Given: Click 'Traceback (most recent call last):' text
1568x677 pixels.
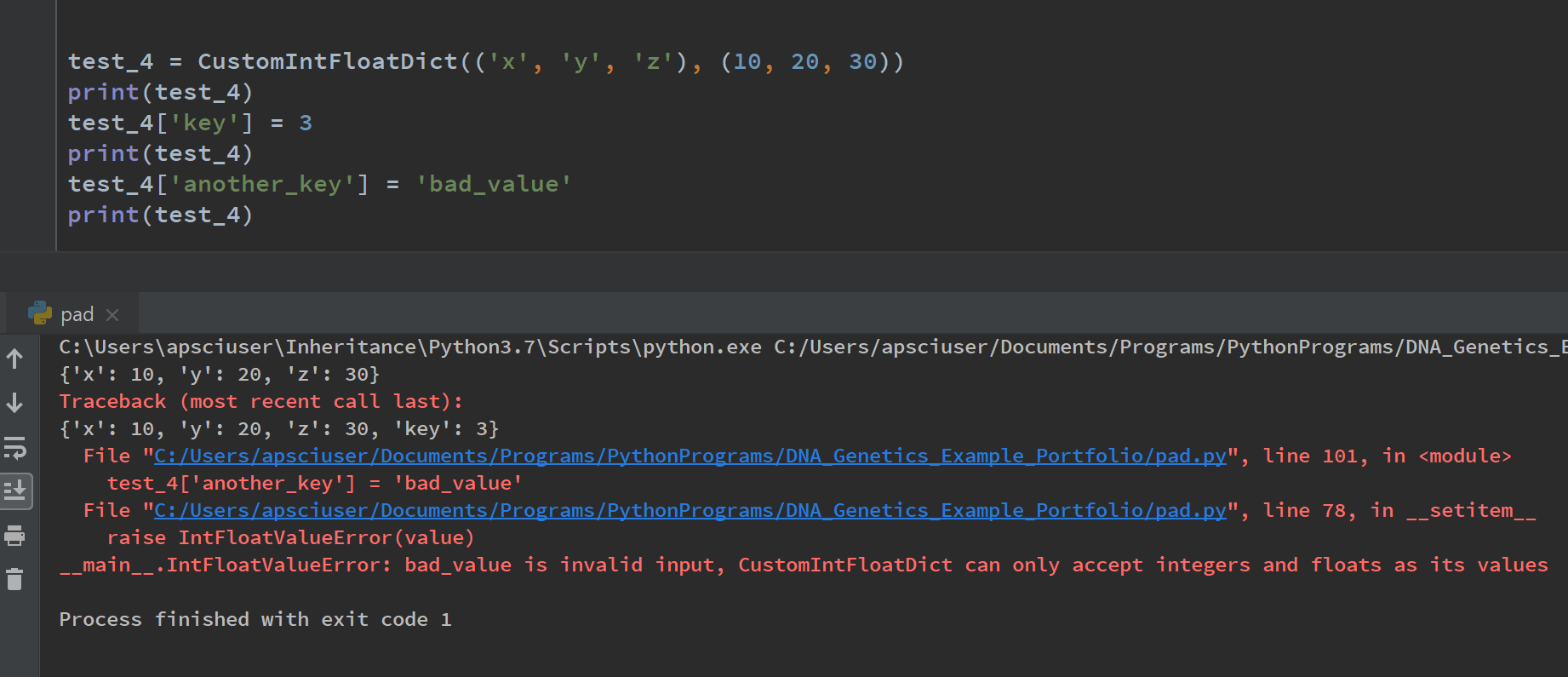Looking at the screenshot, I should click(x=261, y=402).
